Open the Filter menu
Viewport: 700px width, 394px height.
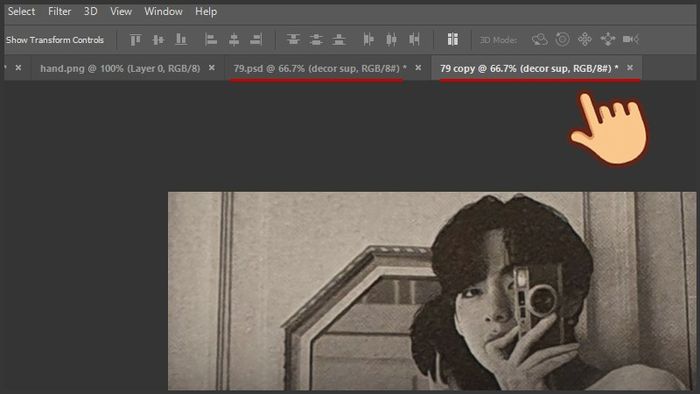[x=59, y=12]
